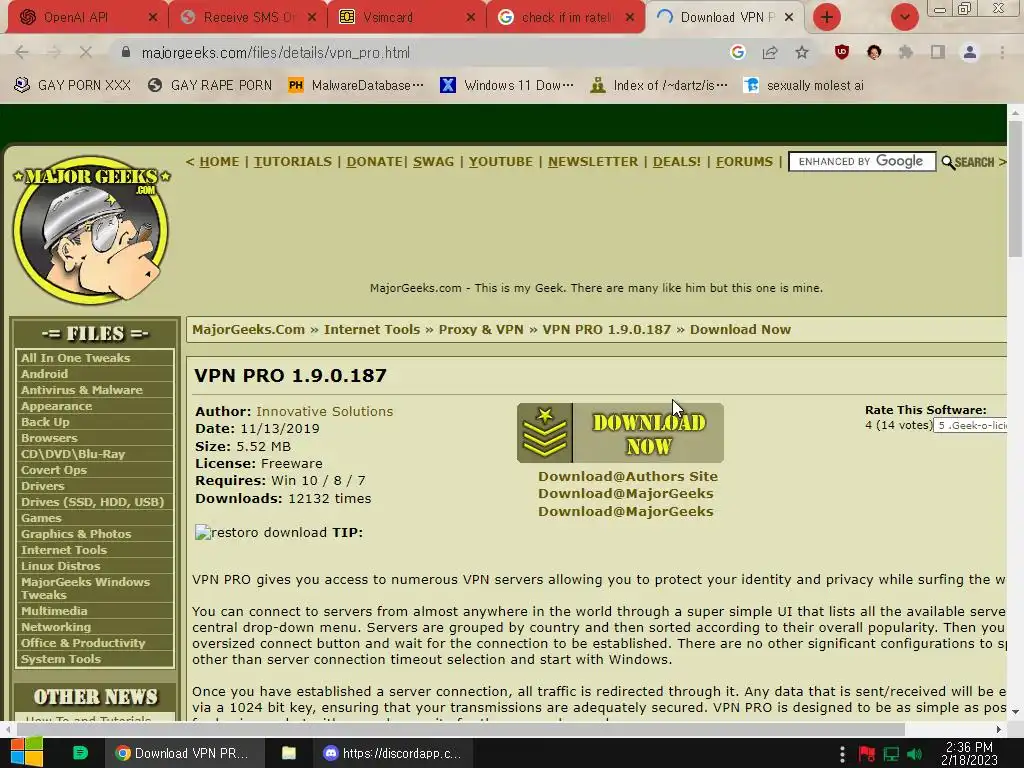Open the Chrome profile avatar button
The image size is (1024, 768).
pos(970,52)
